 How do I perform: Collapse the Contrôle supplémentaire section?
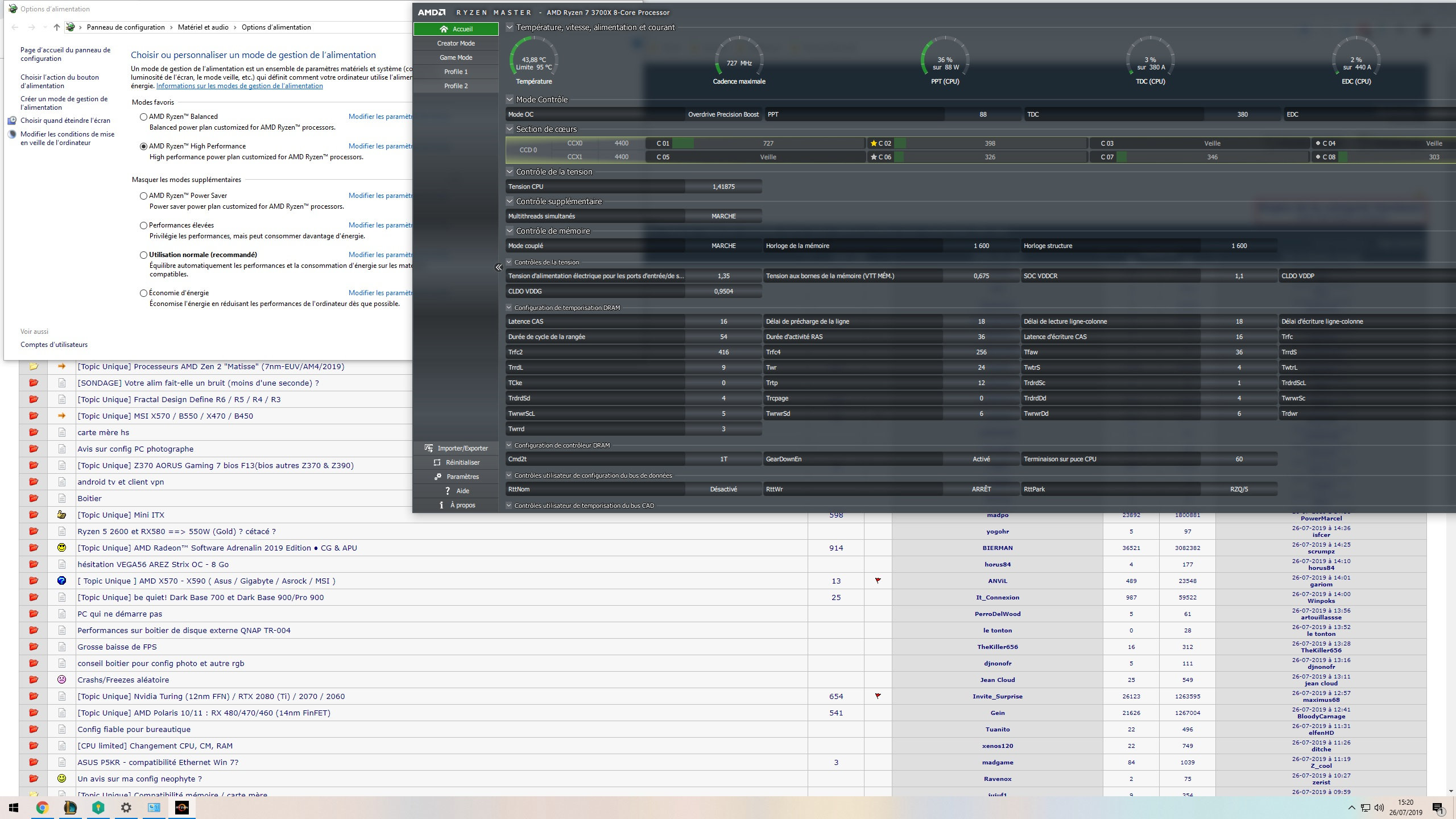tap(510, 201)
